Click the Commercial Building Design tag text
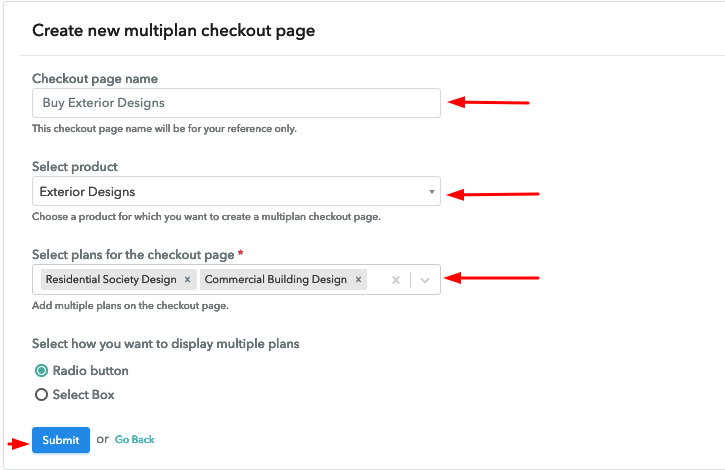This screenshot has height=470, width=725. click(x=275, y=280)
